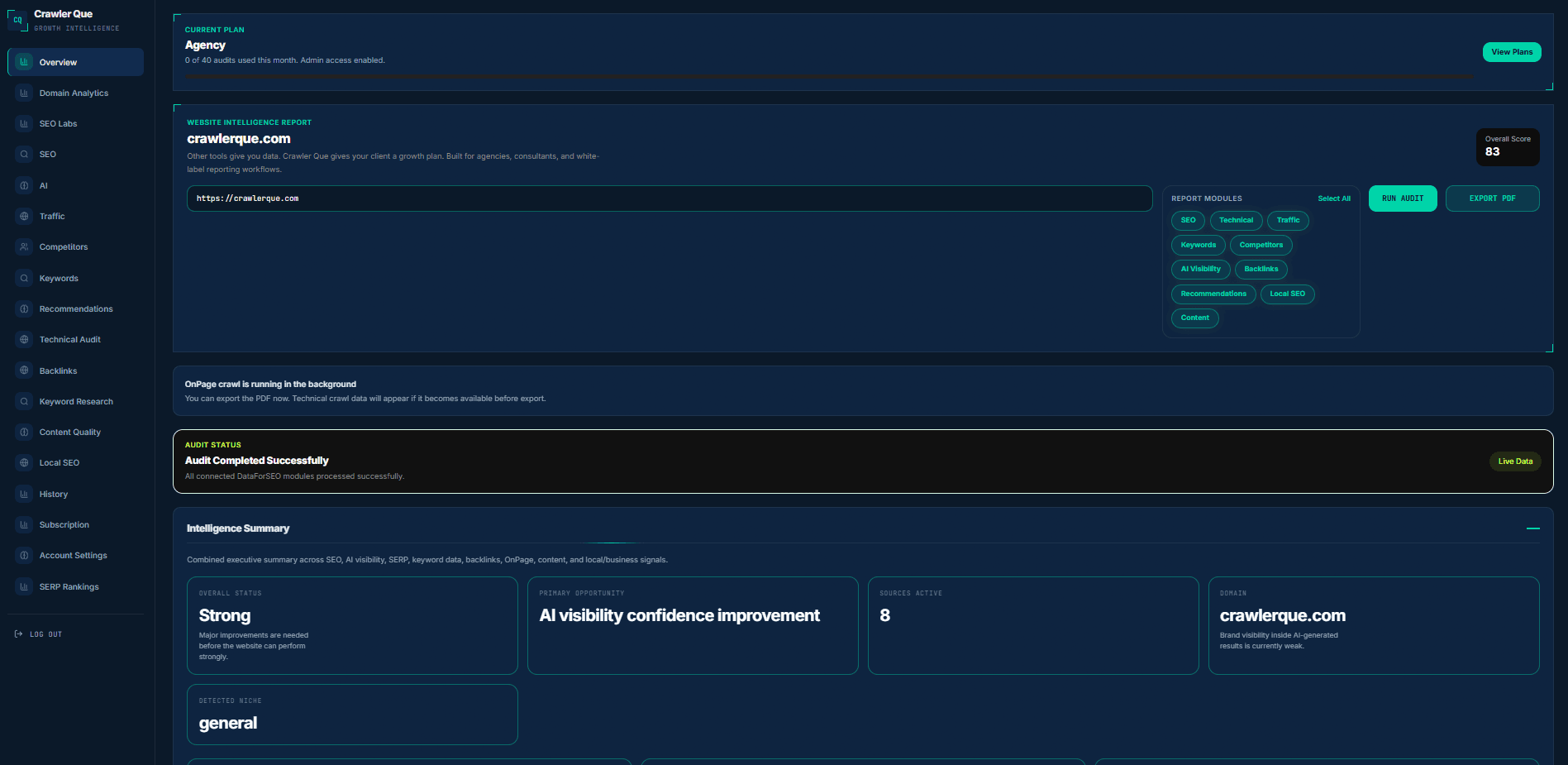Toggle the Competitors report module chip
This screenshot has width=1568, height=765.
(1261, 245)
